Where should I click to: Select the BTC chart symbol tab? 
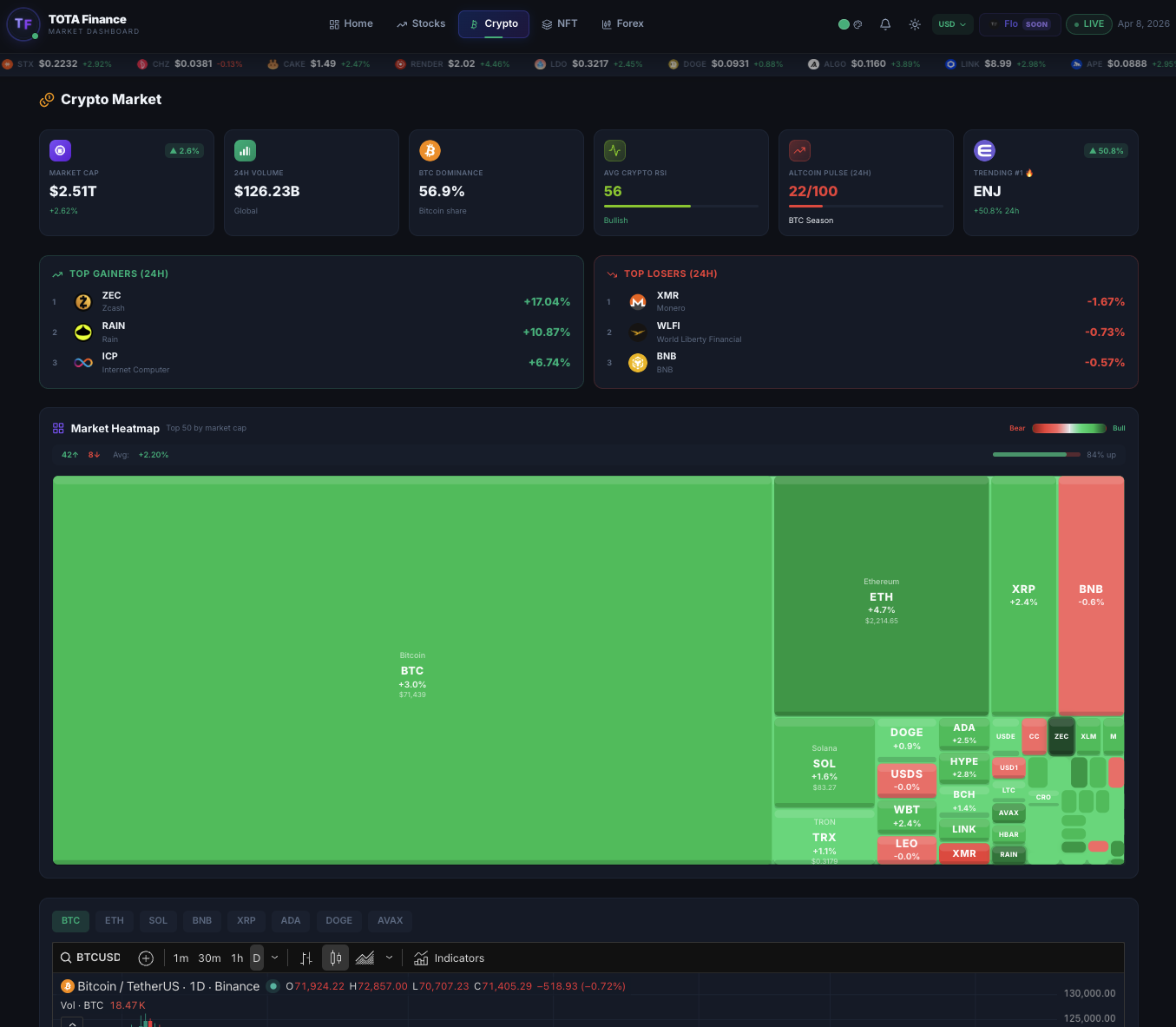(x=71, y=920)
